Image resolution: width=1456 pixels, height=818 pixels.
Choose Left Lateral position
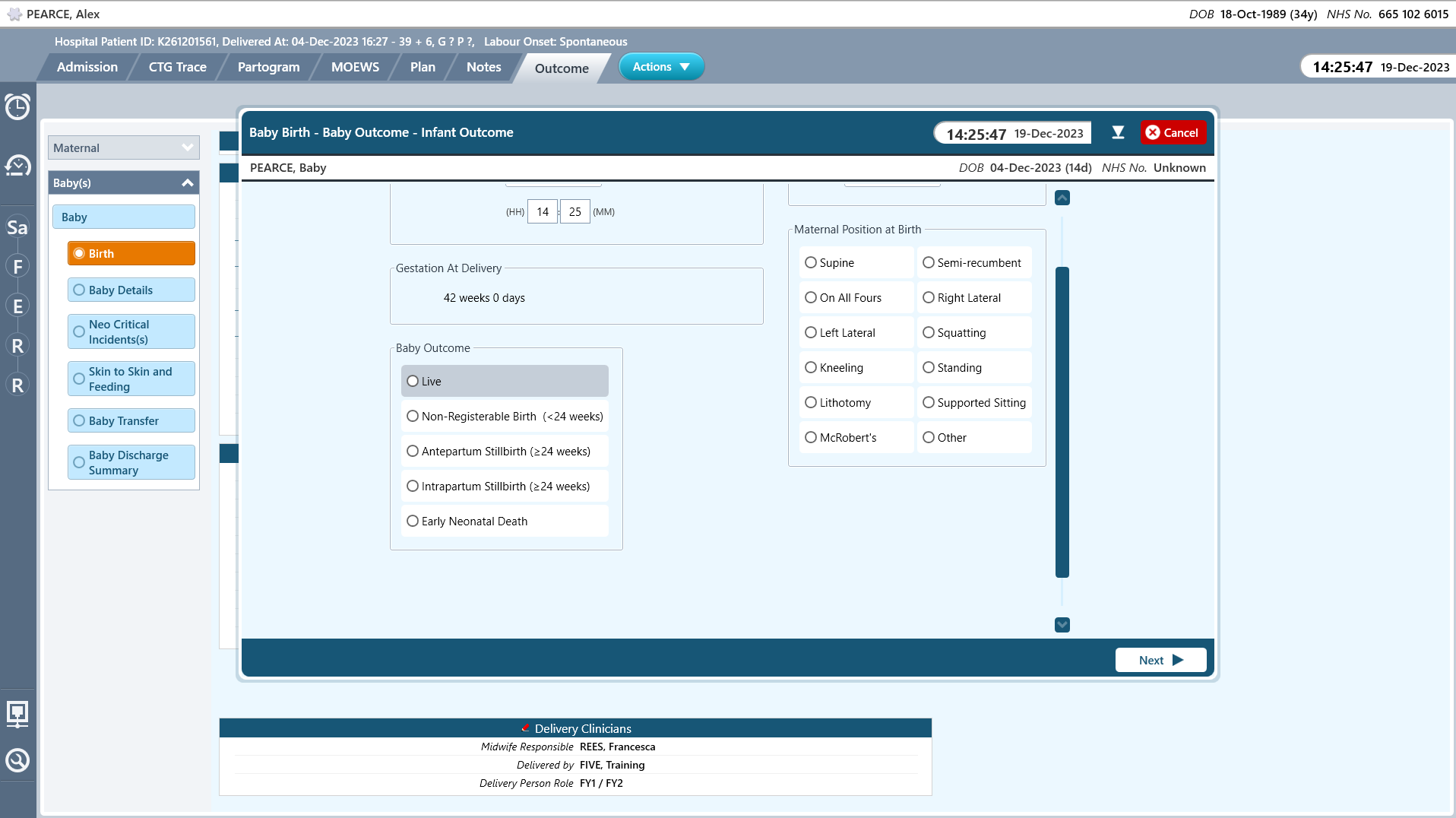click(x=856, y=332)
